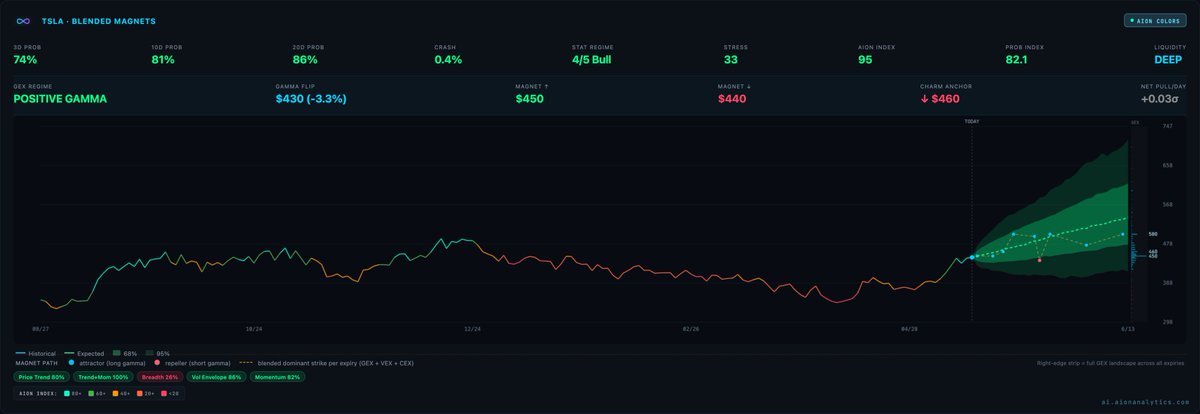This screenshot has height=414, width=1200.
Task: Click the 80+ AION index color swatch
Action: [x=68, y=395]
